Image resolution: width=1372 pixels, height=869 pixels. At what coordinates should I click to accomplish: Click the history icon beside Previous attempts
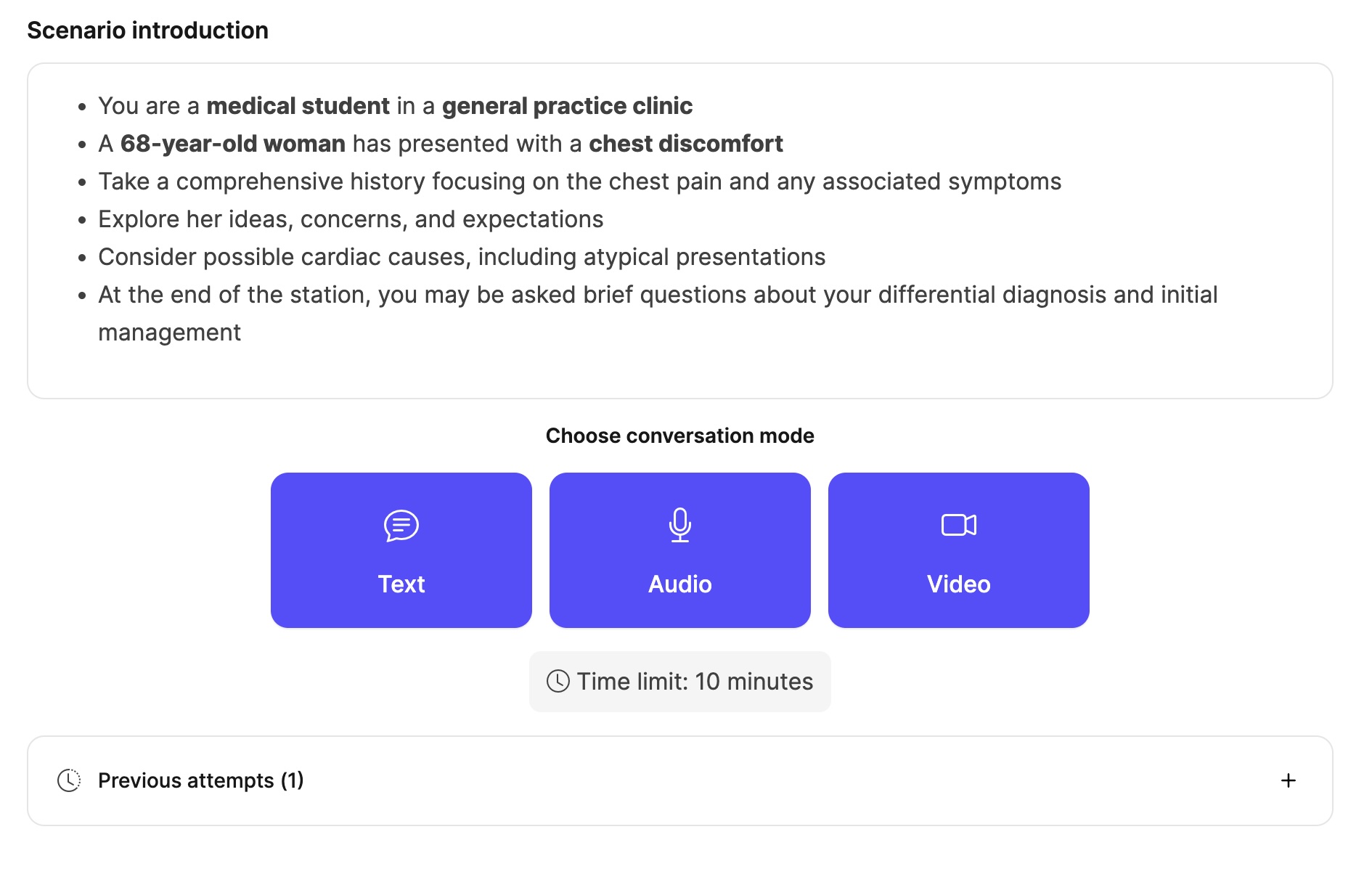pos(69,780)
